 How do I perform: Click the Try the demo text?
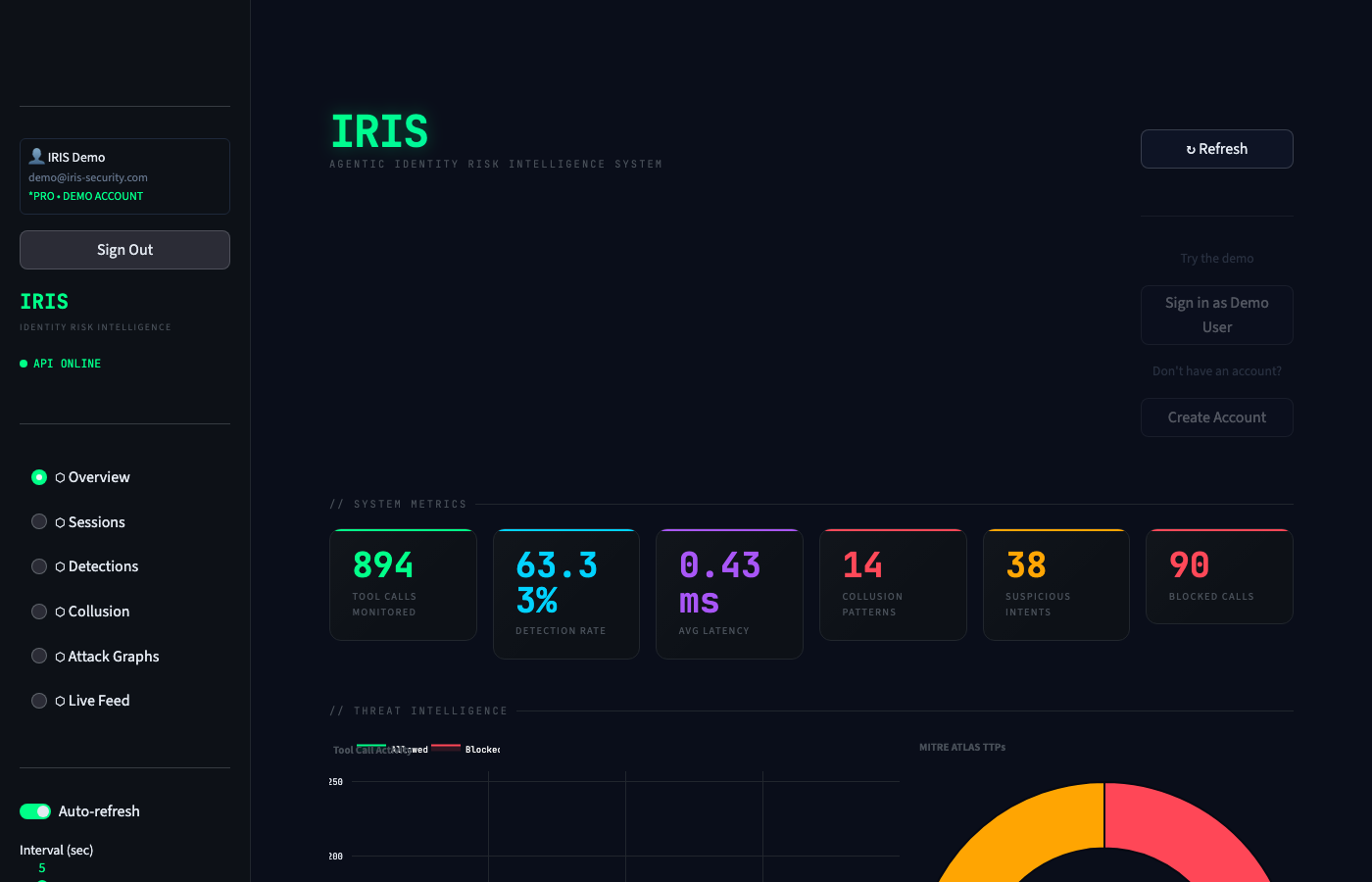tap(1216, 259)
